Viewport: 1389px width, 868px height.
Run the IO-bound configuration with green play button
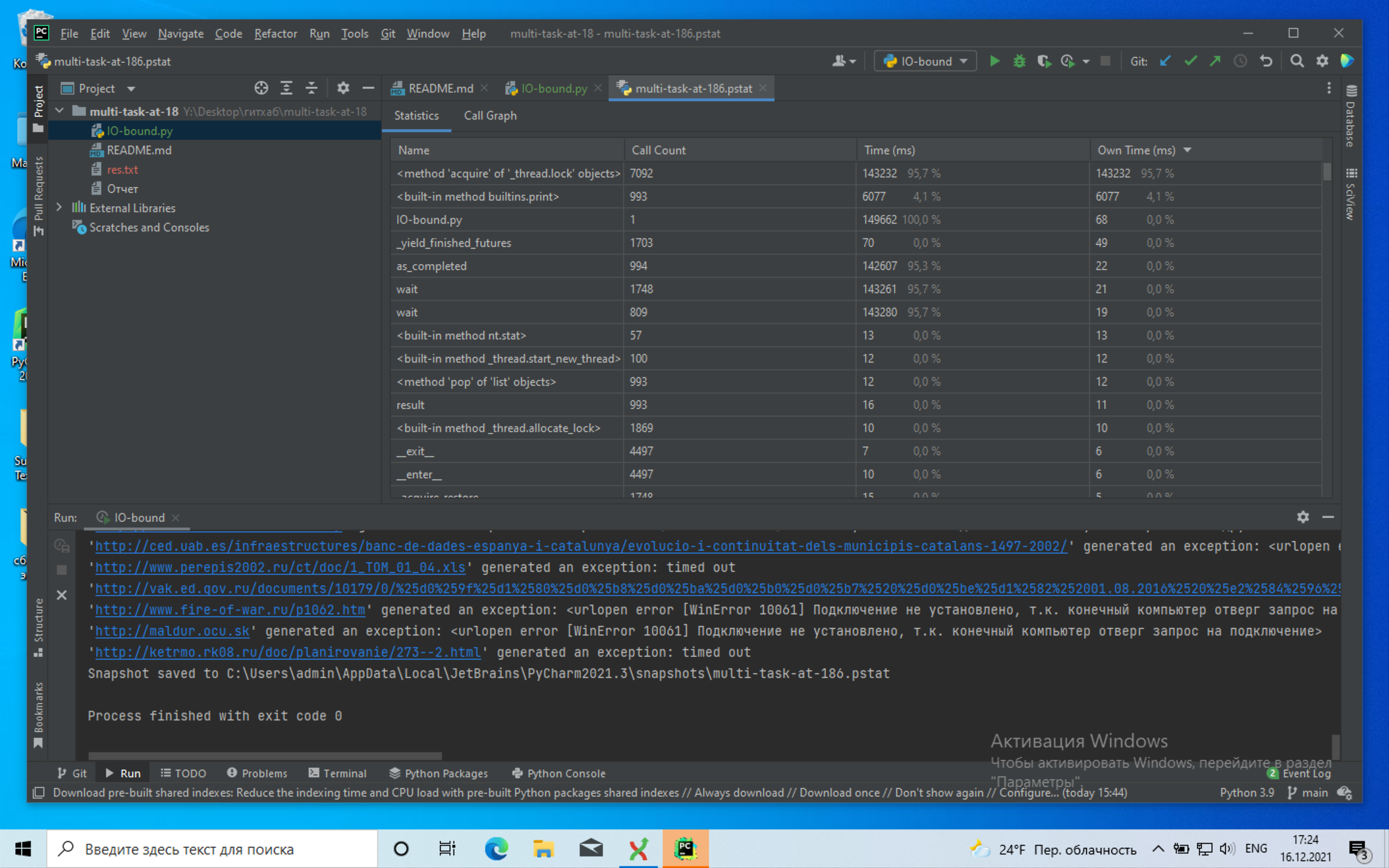click(995, 61)
